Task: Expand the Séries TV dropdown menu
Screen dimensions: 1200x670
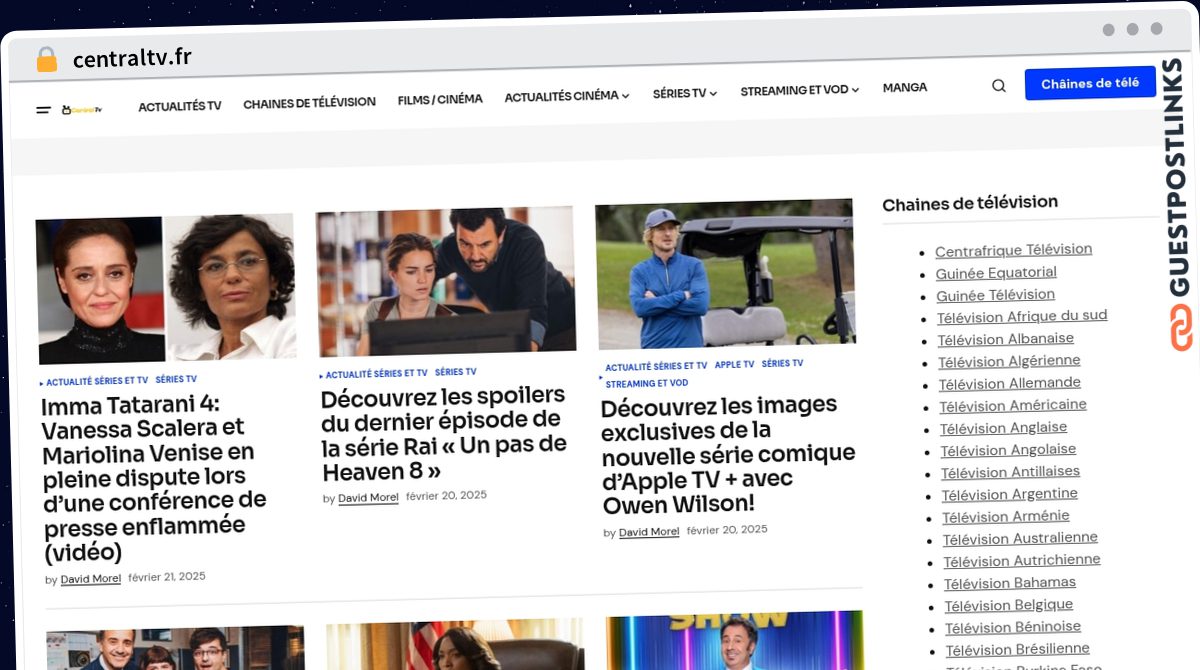Action: point(685,94)
